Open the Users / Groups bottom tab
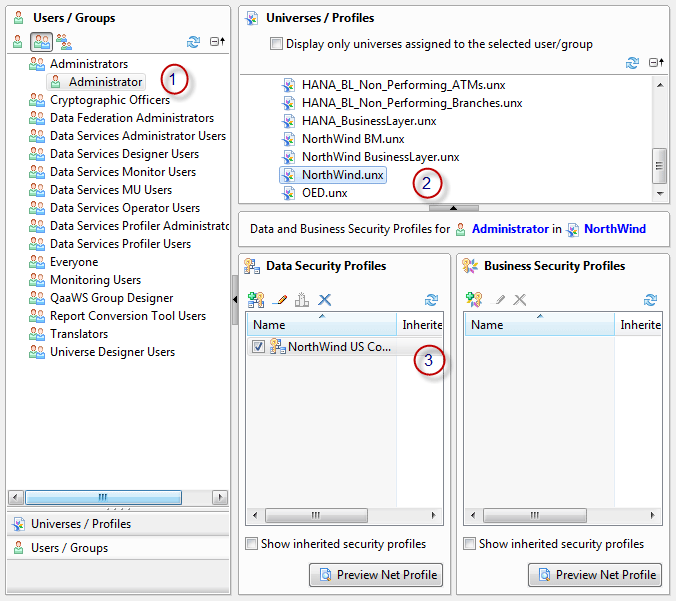Viewport: 676px width, 601px height. point(69,548)
